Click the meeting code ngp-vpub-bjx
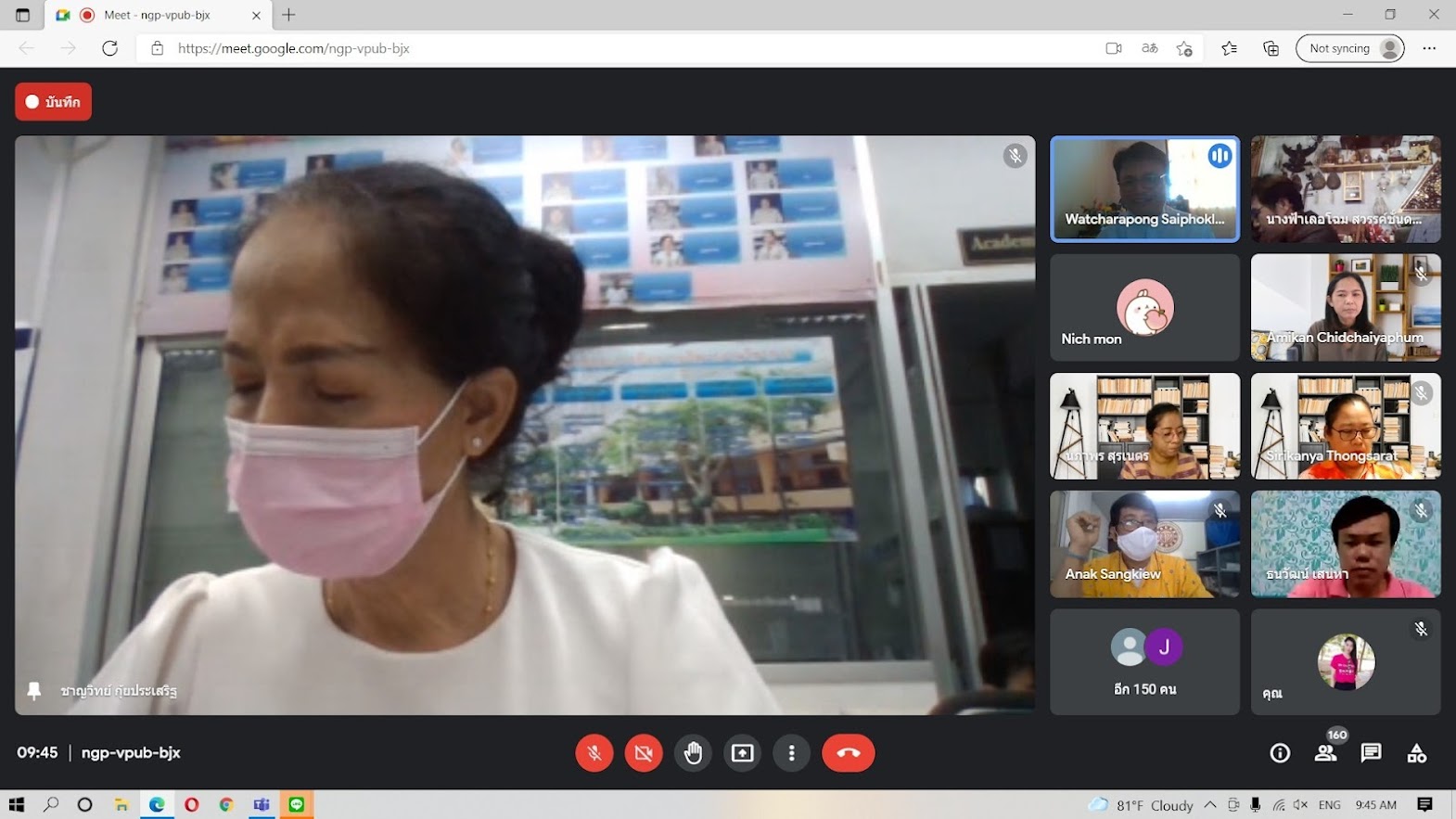1456x819 pixels. click(131, 752)
